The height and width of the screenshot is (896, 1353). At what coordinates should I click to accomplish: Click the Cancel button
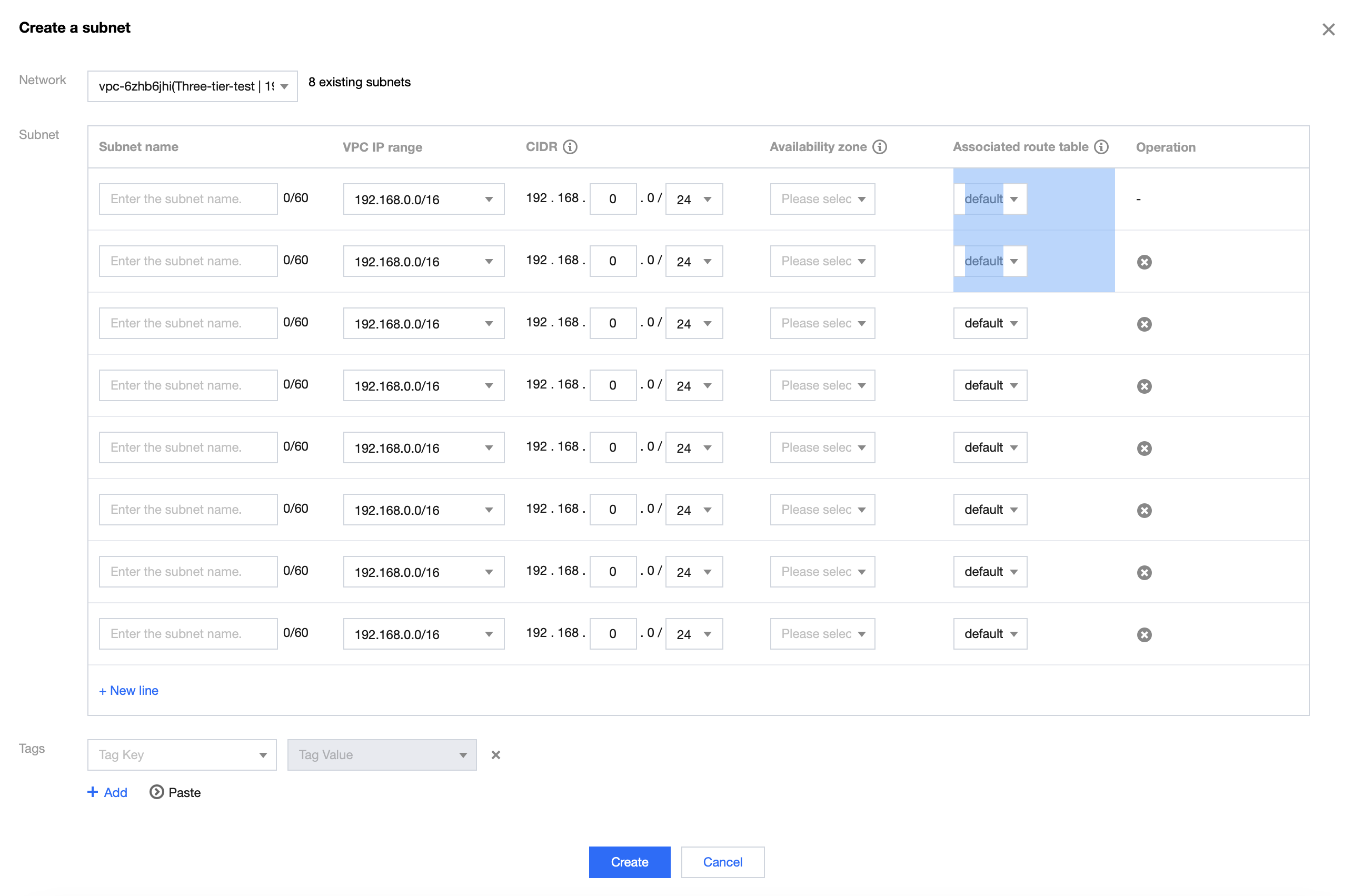tap(722, 862)
